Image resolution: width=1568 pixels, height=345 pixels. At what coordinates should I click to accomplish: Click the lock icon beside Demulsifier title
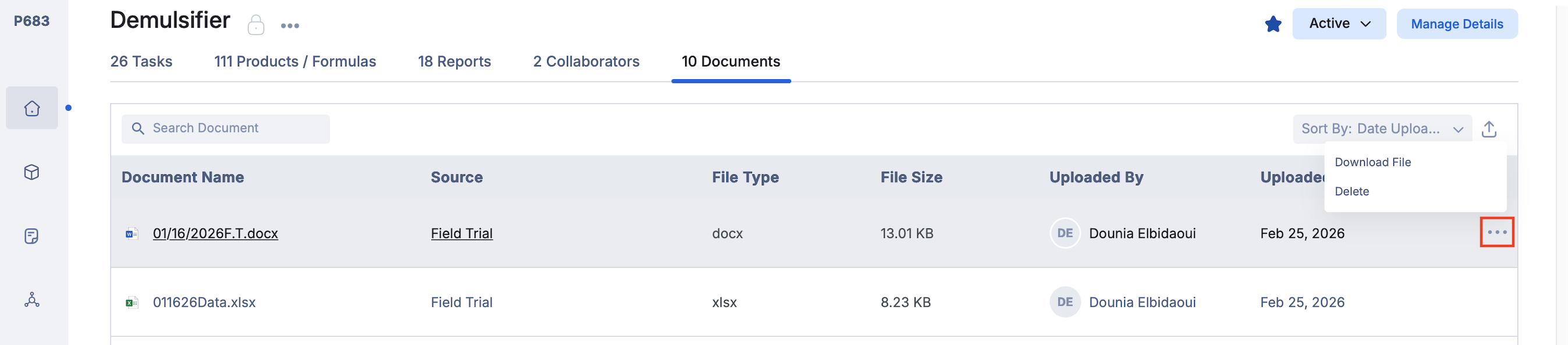[x=256, y=26]
